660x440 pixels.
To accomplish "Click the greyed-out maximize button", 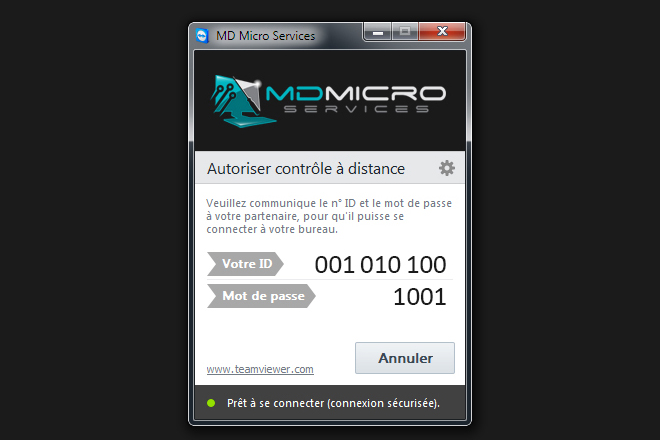I will pyautogui.click(x=405, y=32).
